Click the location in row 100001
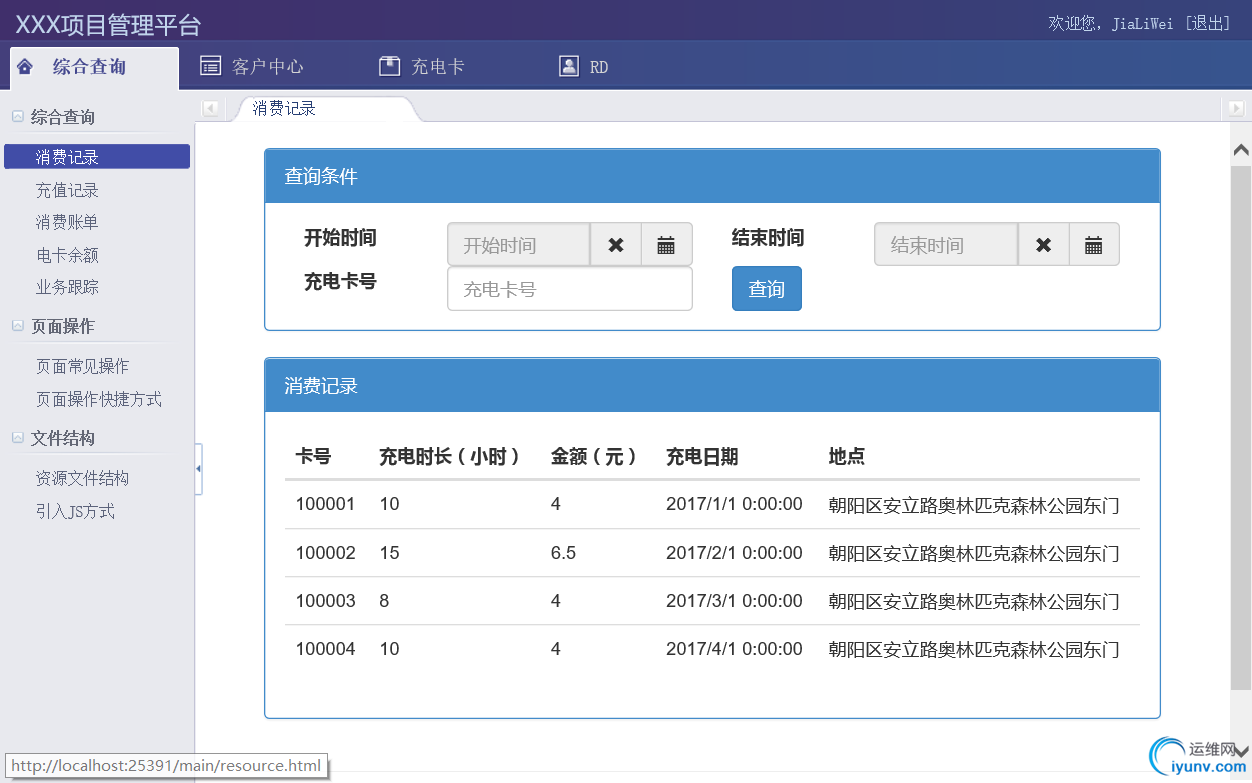Screen dimensions: 1252x783 [974, 505]
